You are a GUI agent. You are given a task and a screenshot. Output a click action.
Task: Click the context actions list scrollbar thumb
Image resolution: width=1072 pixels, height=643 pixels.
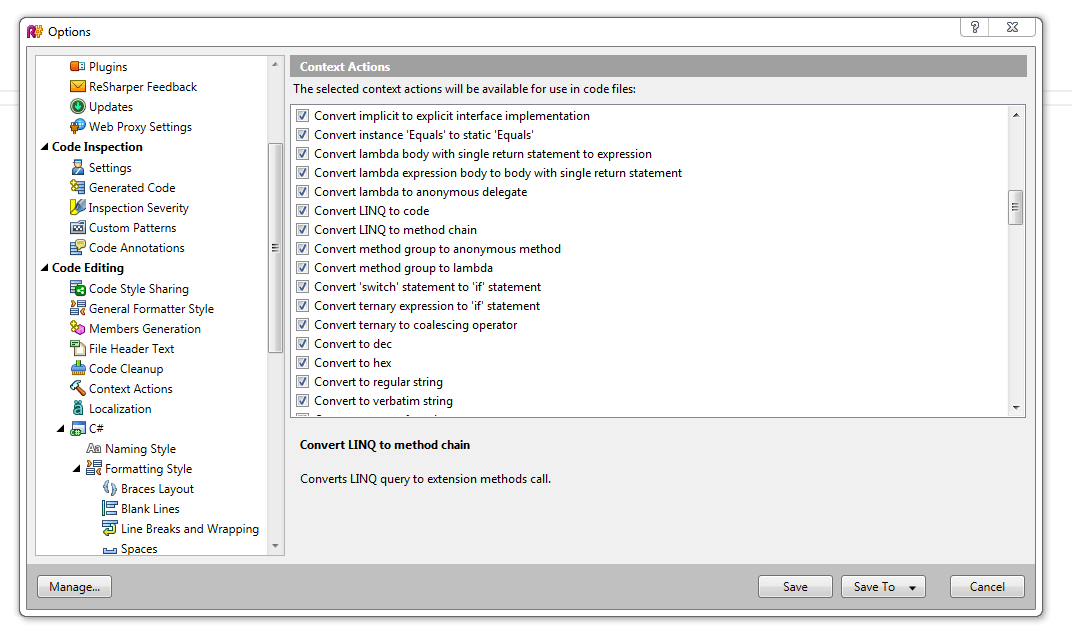(1016, 207)
